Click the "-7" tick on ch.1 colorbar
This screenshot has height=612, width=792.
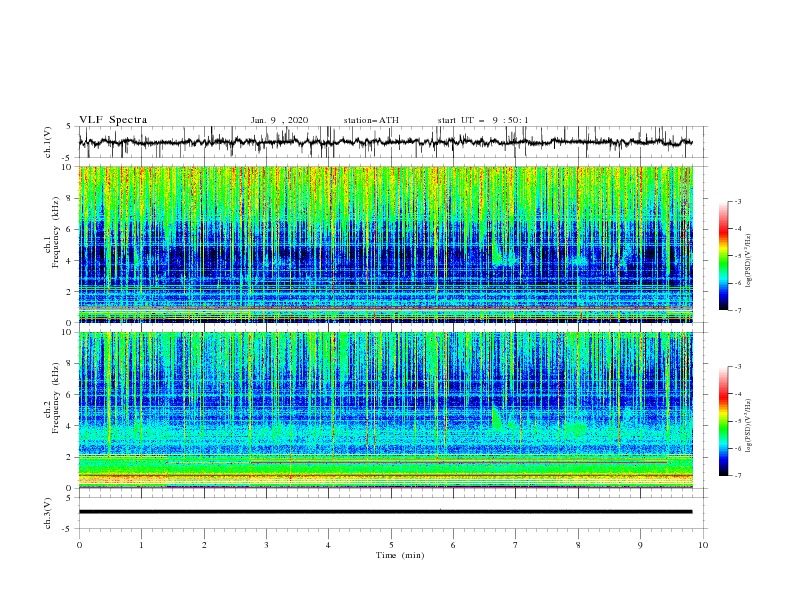coord(737,310)
